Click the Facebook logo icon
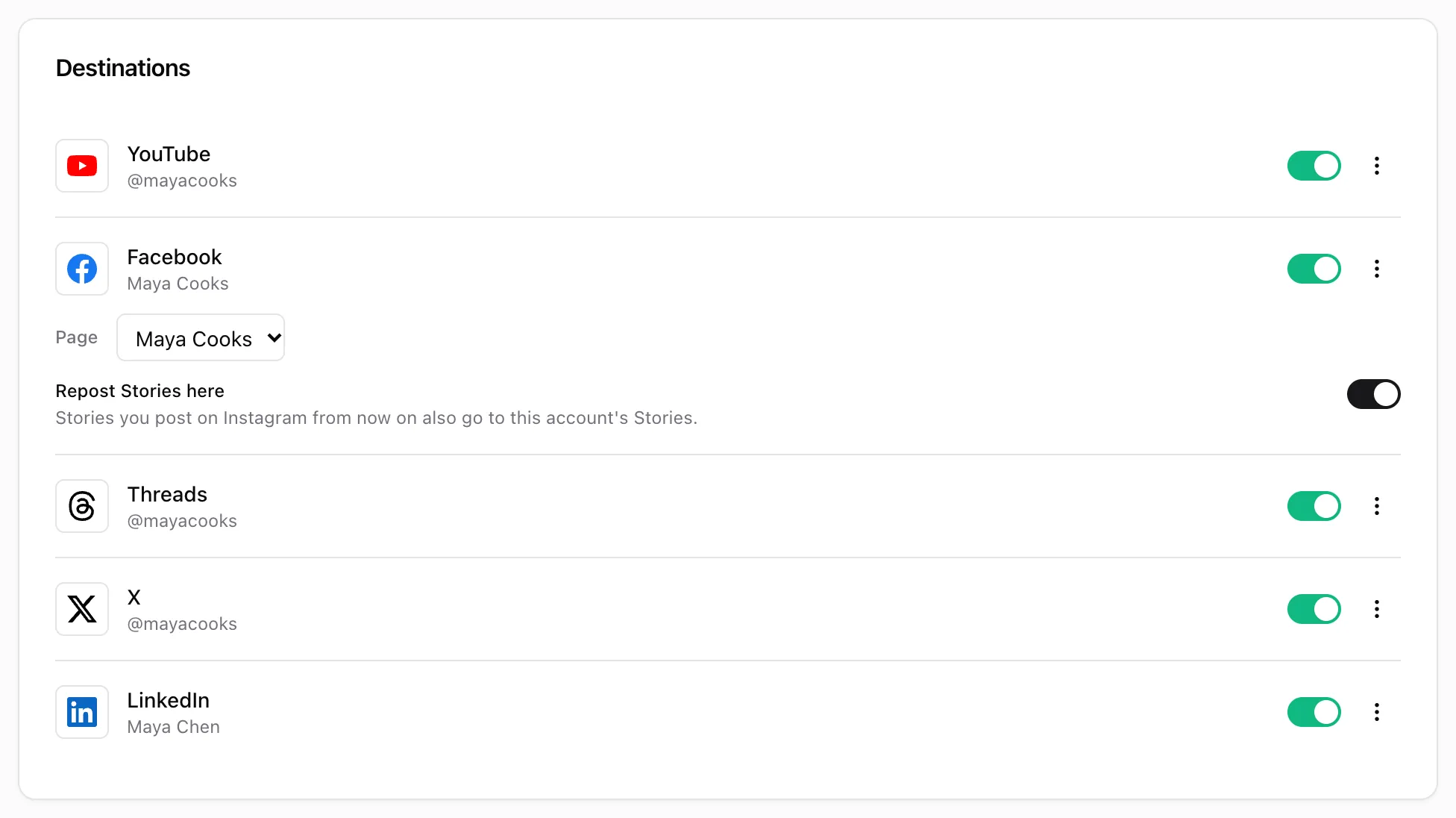 tap(82, 269)
